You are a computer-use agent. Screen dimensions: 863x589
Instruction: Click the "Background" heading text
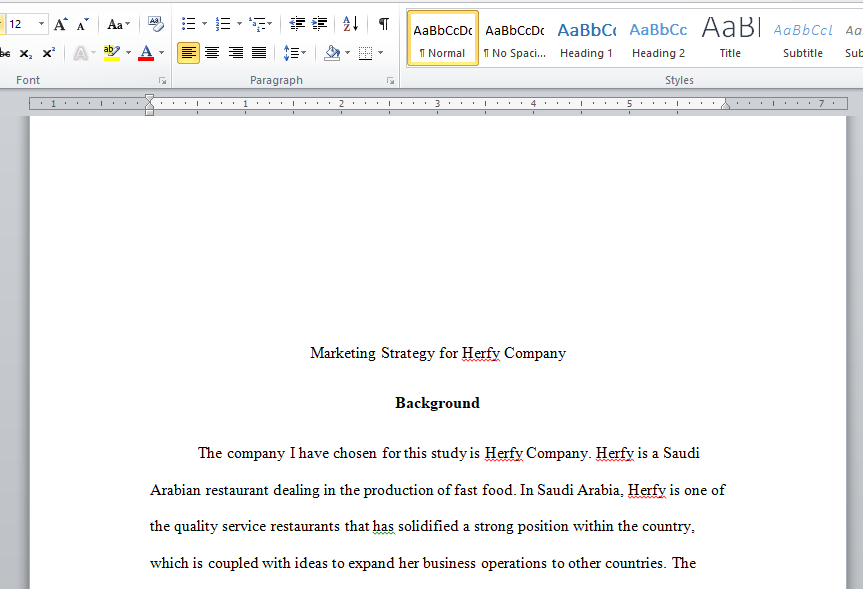[438, 403]
